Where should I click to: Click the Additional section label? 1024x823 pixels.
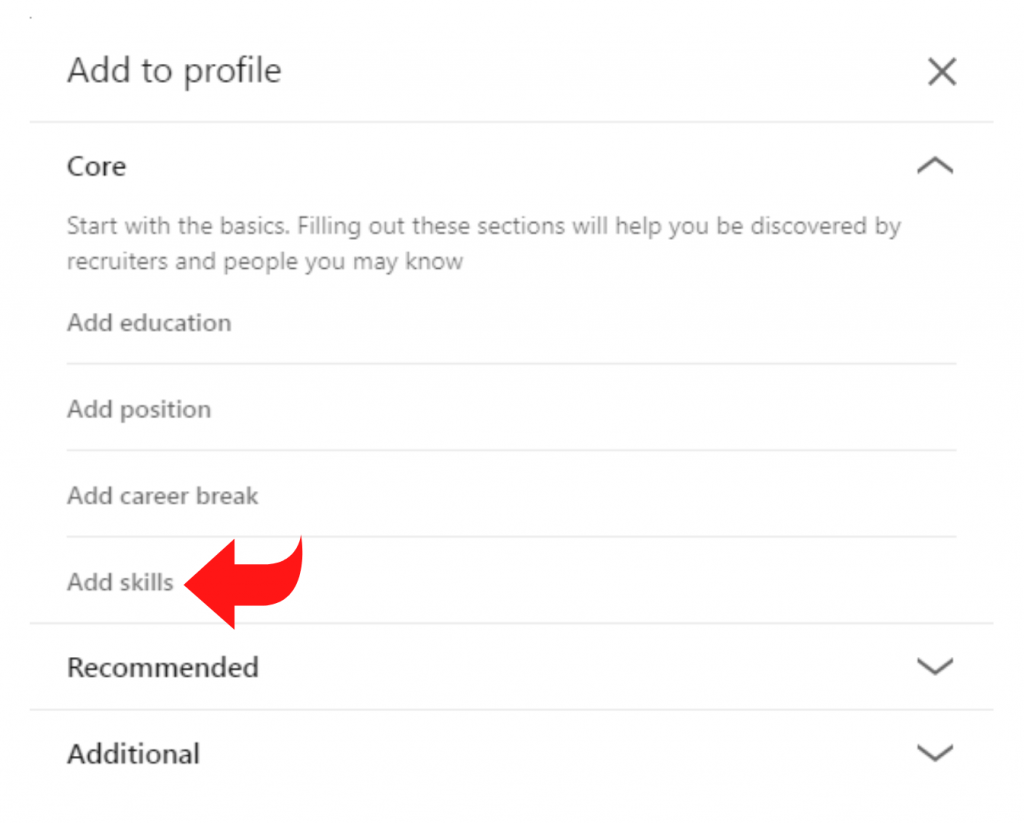tap(133, 753)
